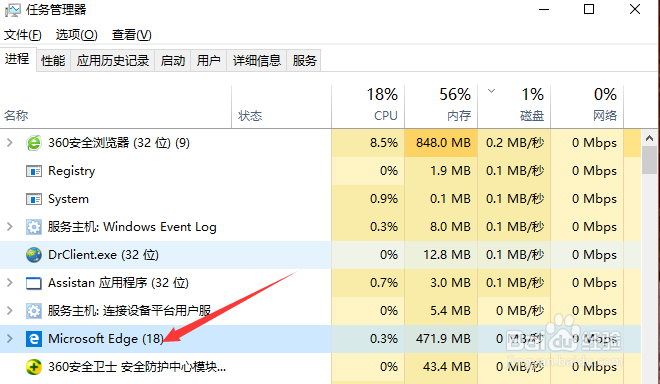The image size is (660, 384).
Task: Sort by the 内存 56% column header
Action: [x=441, y=107]
